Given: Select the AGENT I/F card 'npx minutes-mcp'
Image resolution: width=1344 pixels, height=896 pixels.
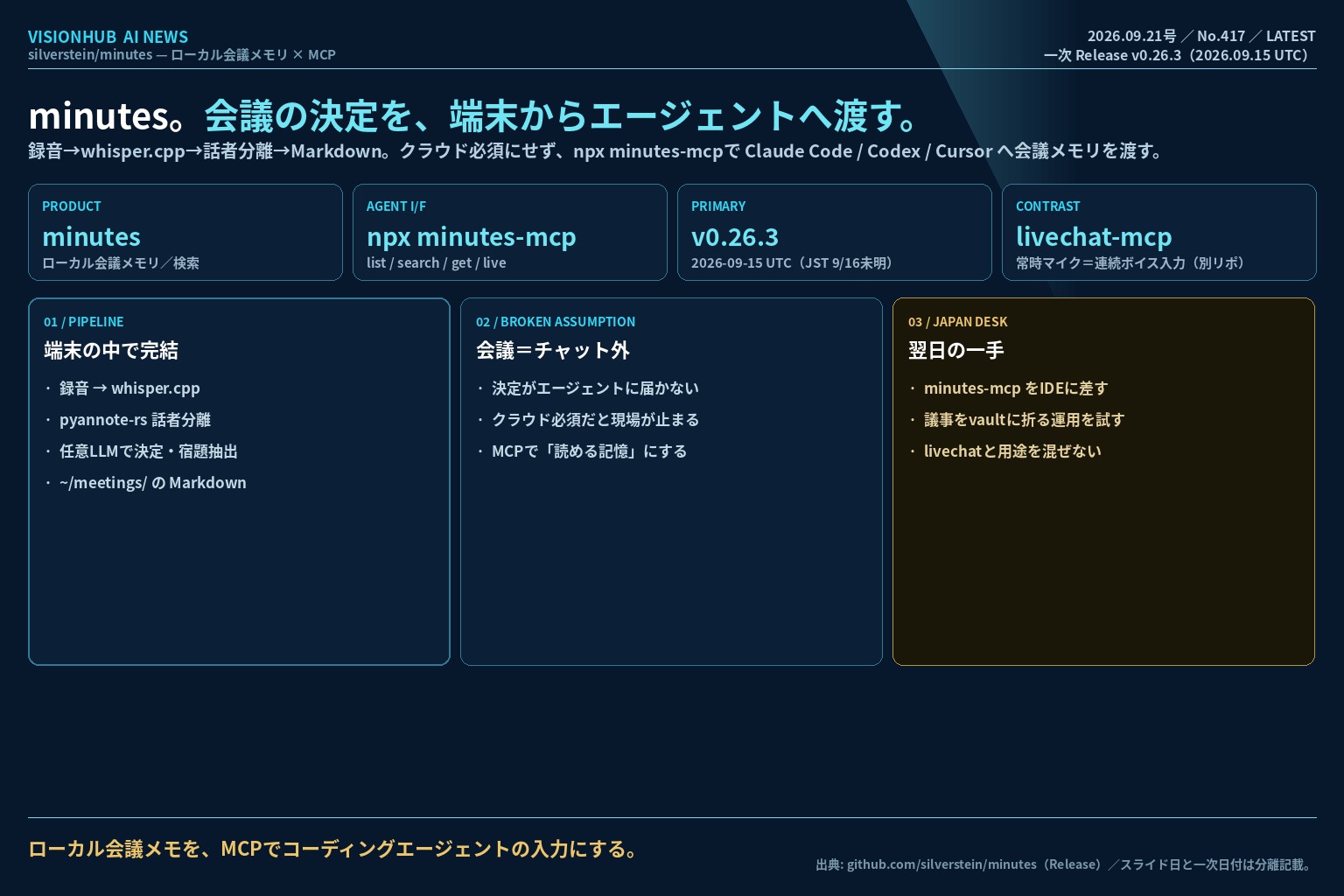Looking at the screenshot, I should 510,233.
